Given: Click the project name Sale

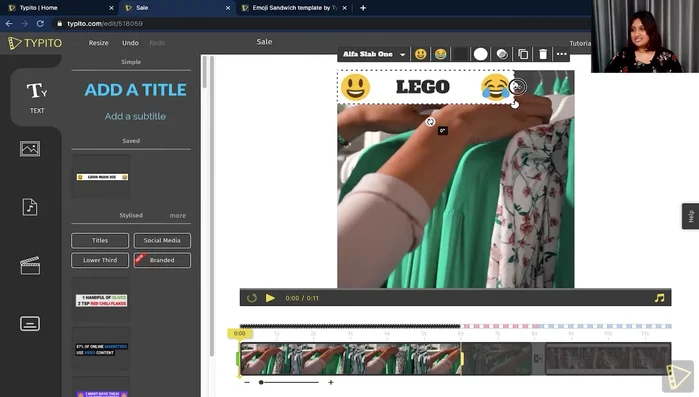Looking at the screenshot, I should point(264,42).
